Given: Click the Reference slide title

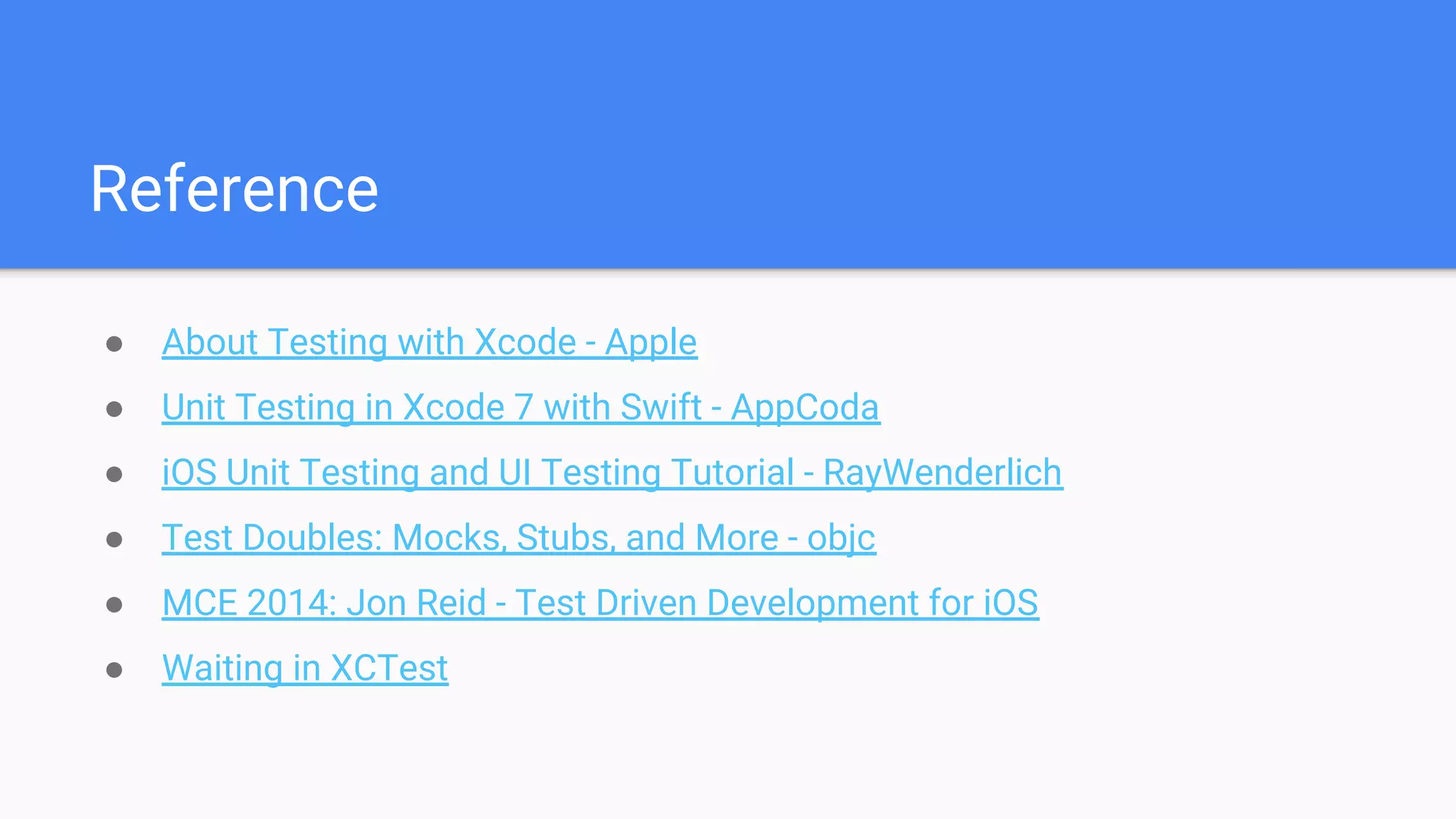Looking at the screenshot, I should coord(234,189).
